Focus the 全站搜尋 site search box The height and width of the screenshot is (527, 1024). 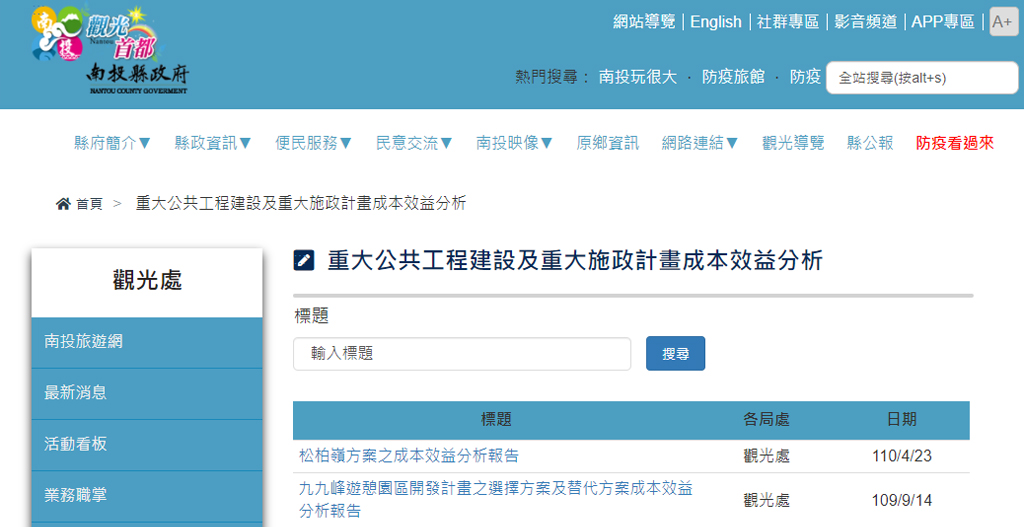pyautogui.click(x=921, y=77)
